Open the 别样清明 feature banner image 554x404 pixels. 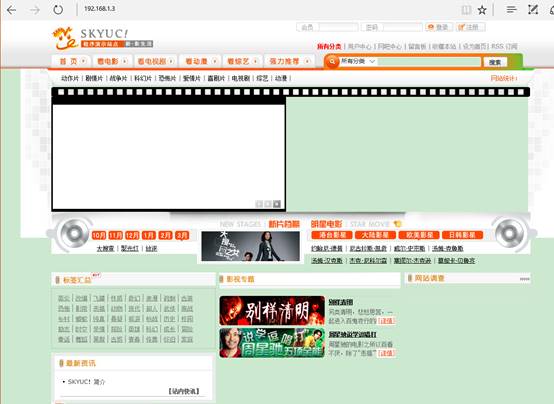(272, 311)
